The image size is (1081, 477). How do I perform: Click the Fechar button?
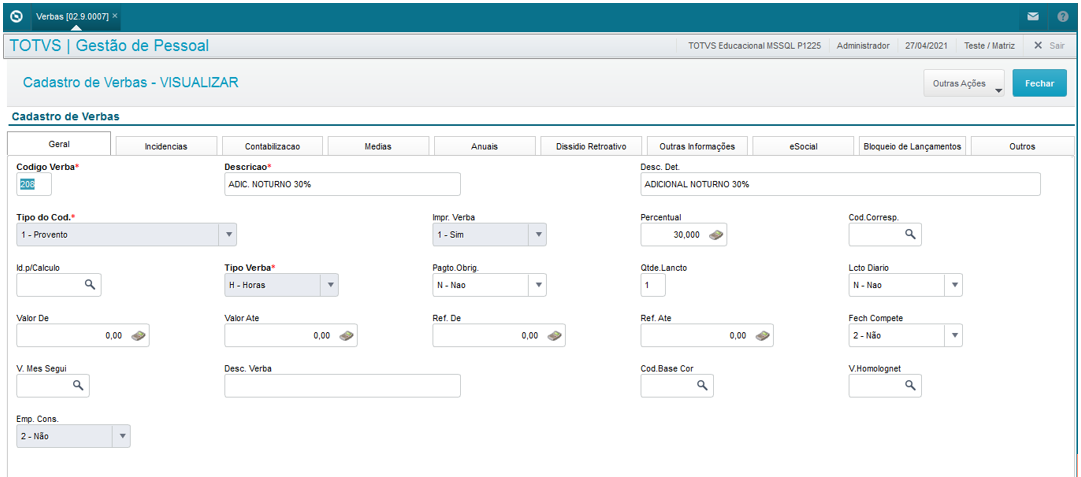1040,83
